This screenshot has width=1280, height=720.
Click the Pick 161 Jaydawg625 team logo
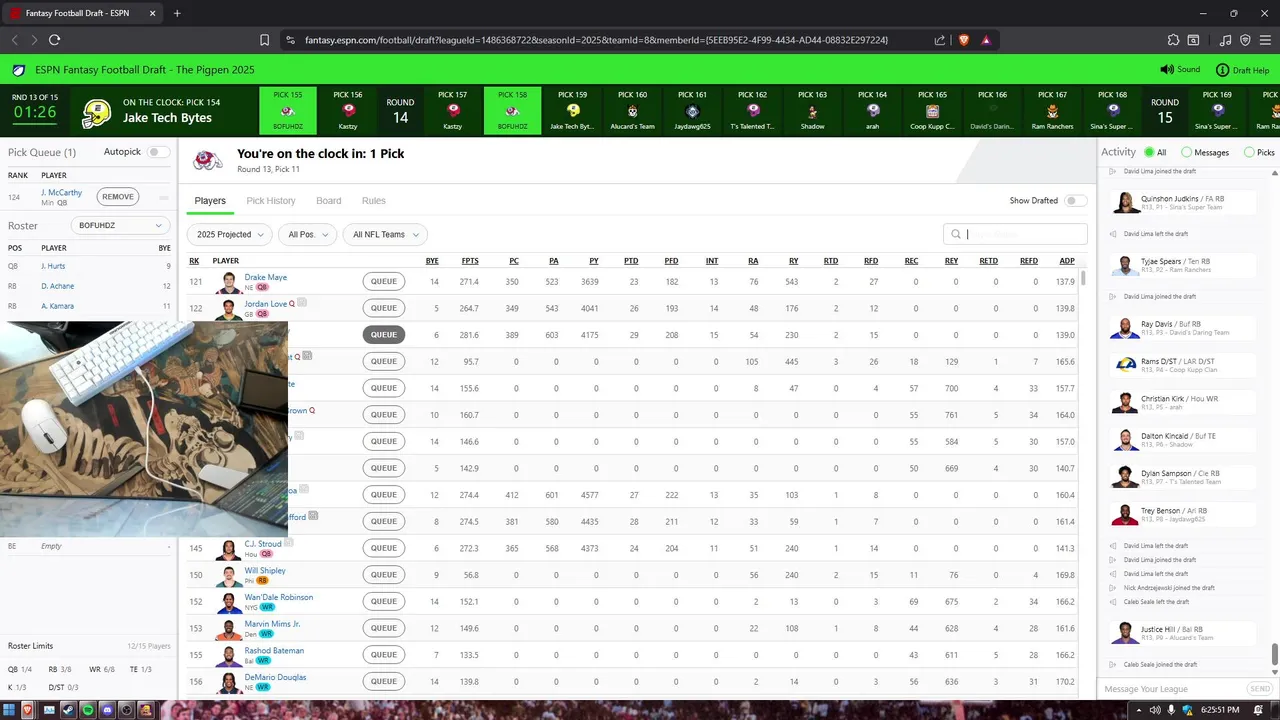693,111
